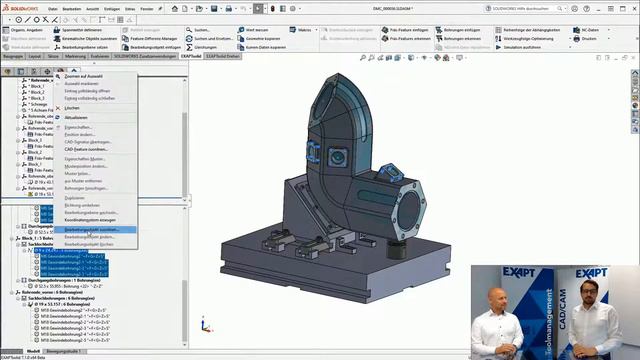Screen dimensions: 640x360
Task: Switch to the Baugruppe tab
Action: (13, 56)
